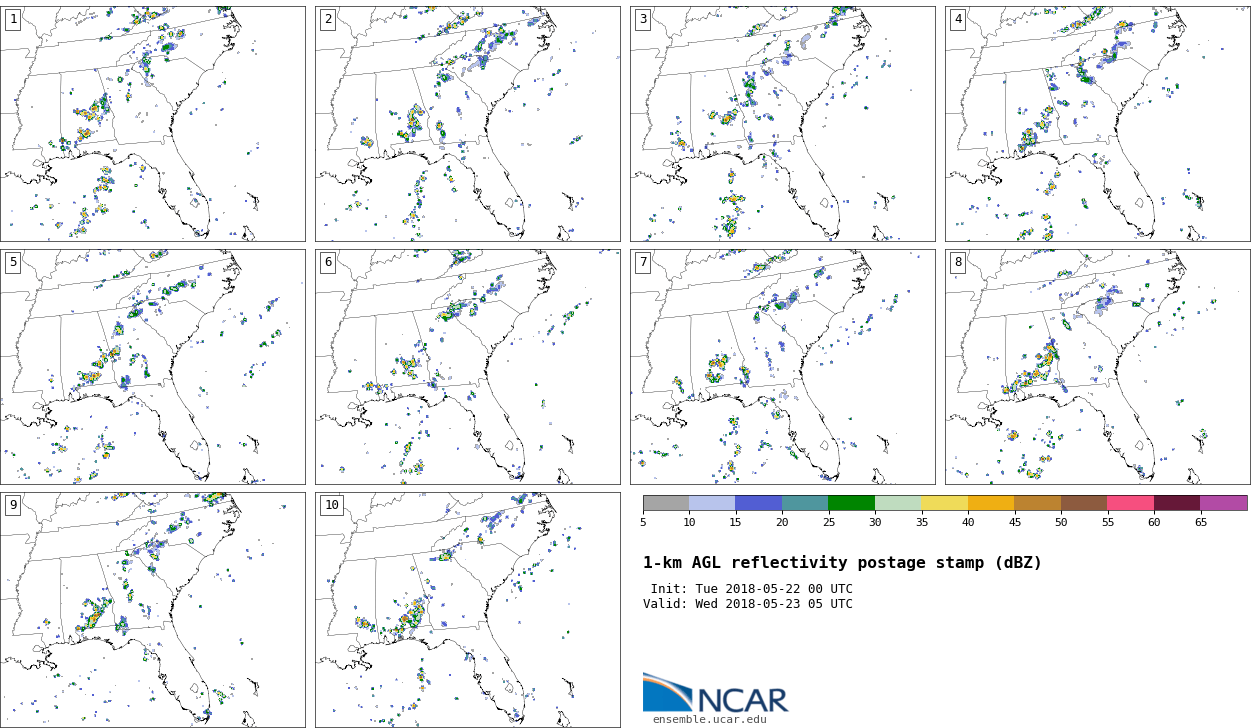The image size is (1260, 728).
Task: Click number label 8 on eighth panel
Action: pos(958,262)
